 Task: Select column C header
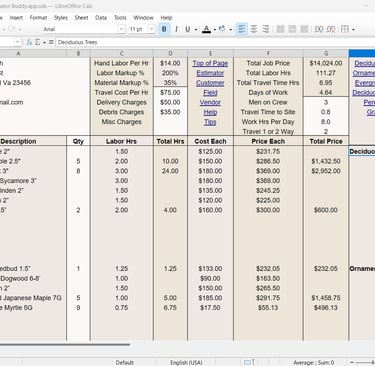pyautogui.click(x=122, y=53)
